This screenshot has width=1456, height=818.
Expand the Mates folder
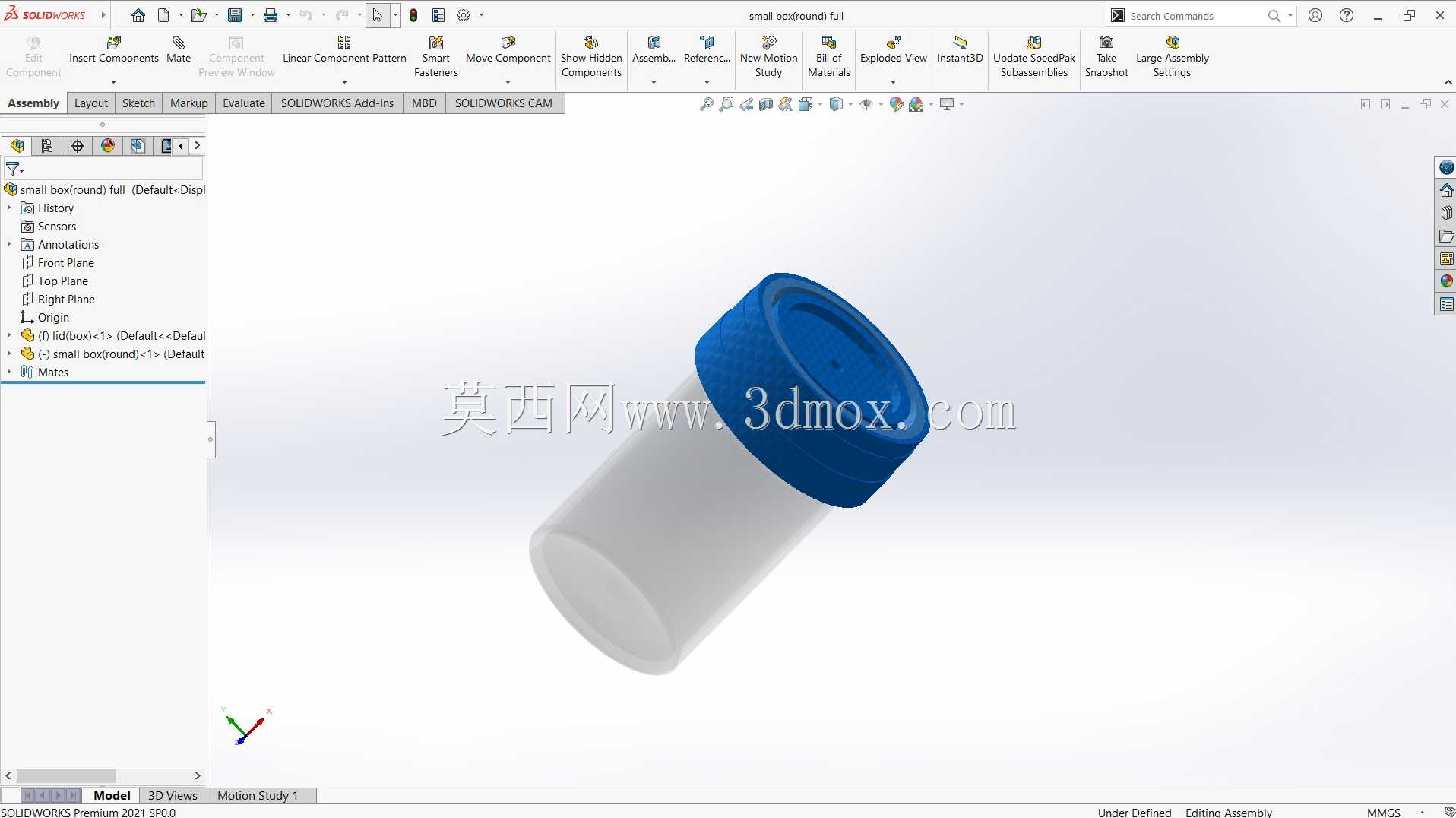(9, 372)
